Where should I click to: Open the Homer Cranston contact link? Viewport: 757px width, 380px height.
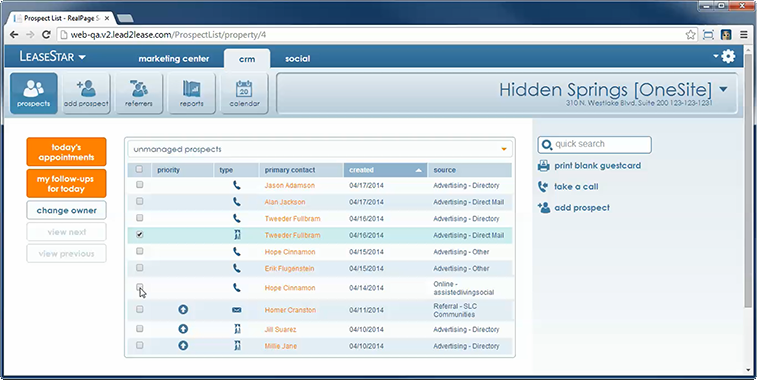(290, 310)
